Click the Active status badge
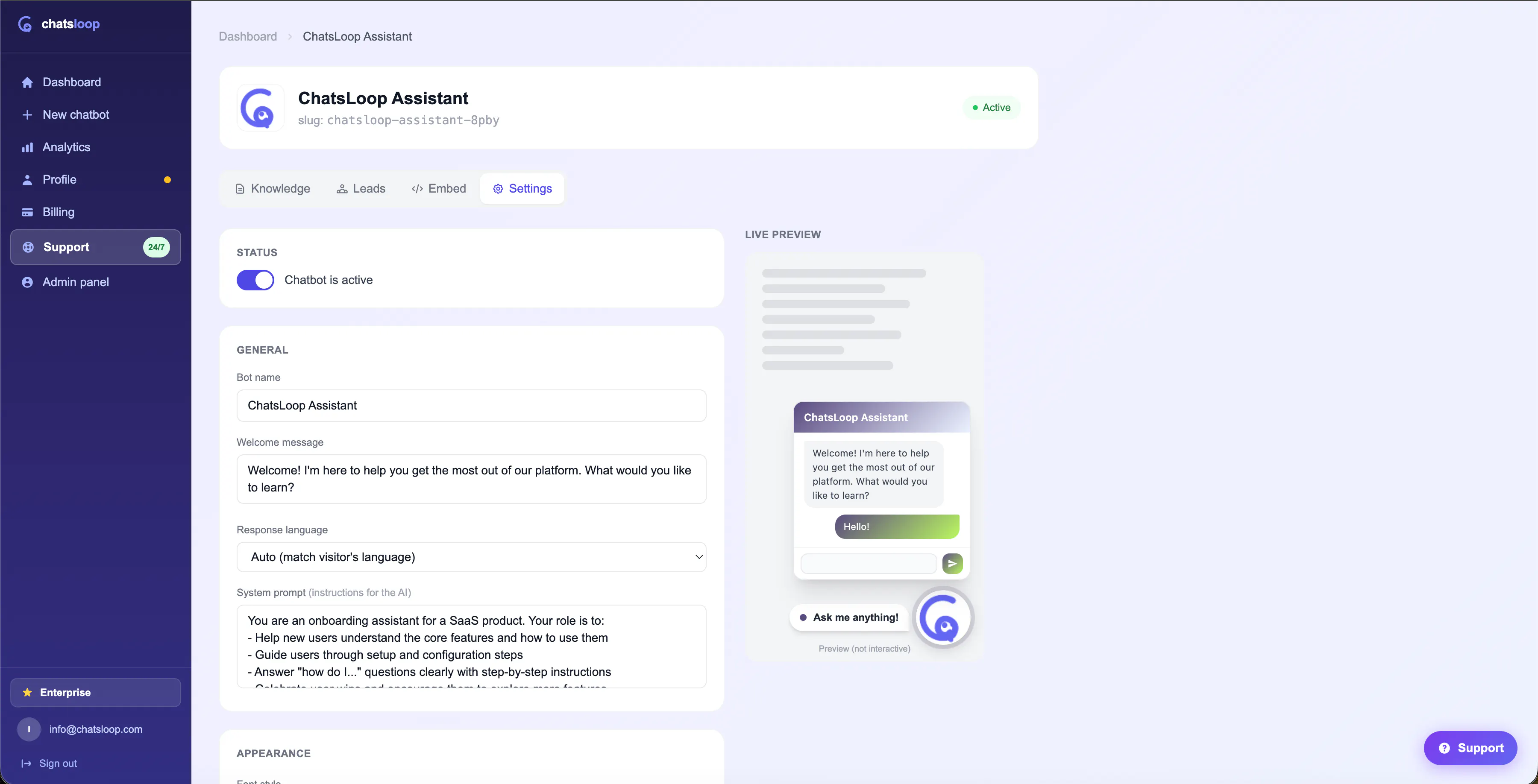This screenshot has width=1538, height=784. point(991,108)
